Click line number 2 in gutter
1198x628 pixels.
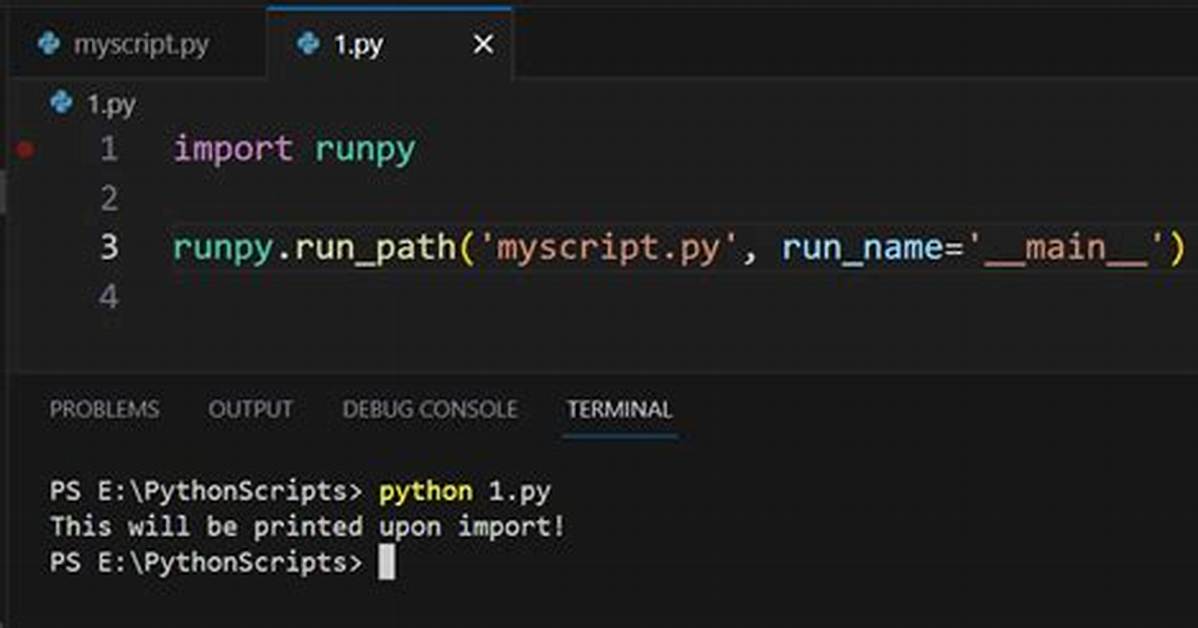[x=109, y=199]
